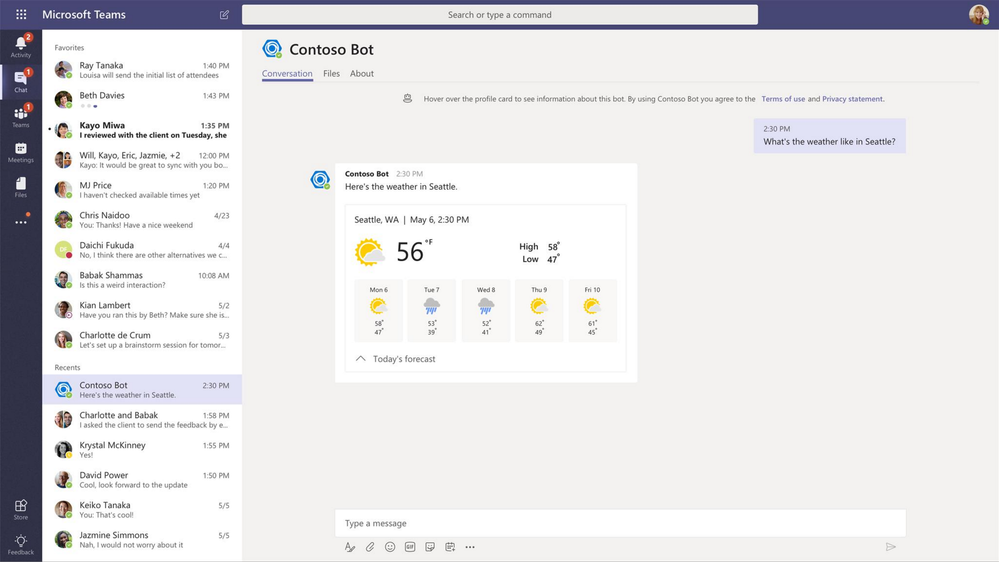Click the search or command box
Viewport: 999px width, 562px height.
(500, 15)
